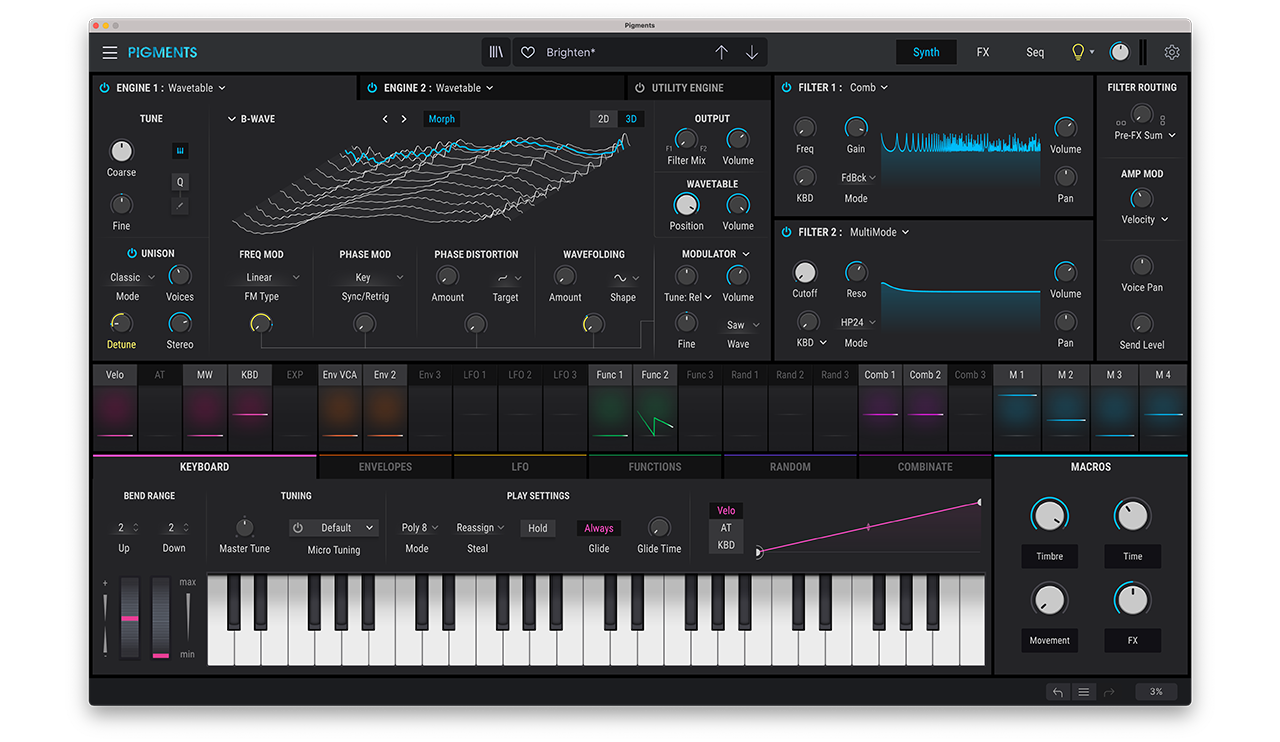Open Filter 2 MultiMode type dropdown

tap(880, 232)
